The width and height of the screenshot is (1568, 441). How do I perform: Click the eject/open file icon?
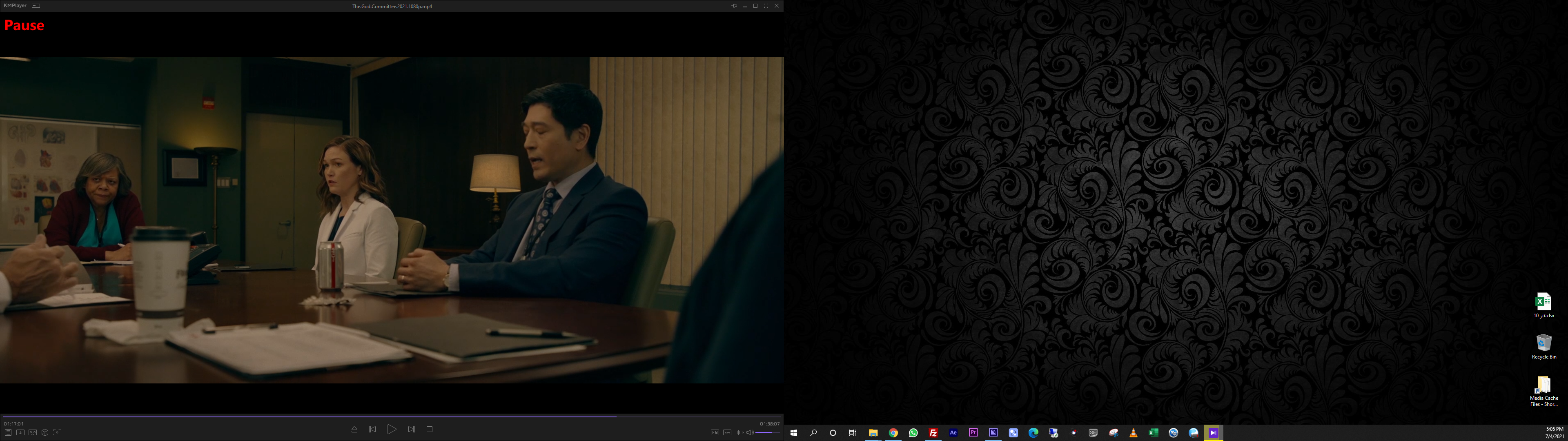pyautogui.click(x=354, y=430)
